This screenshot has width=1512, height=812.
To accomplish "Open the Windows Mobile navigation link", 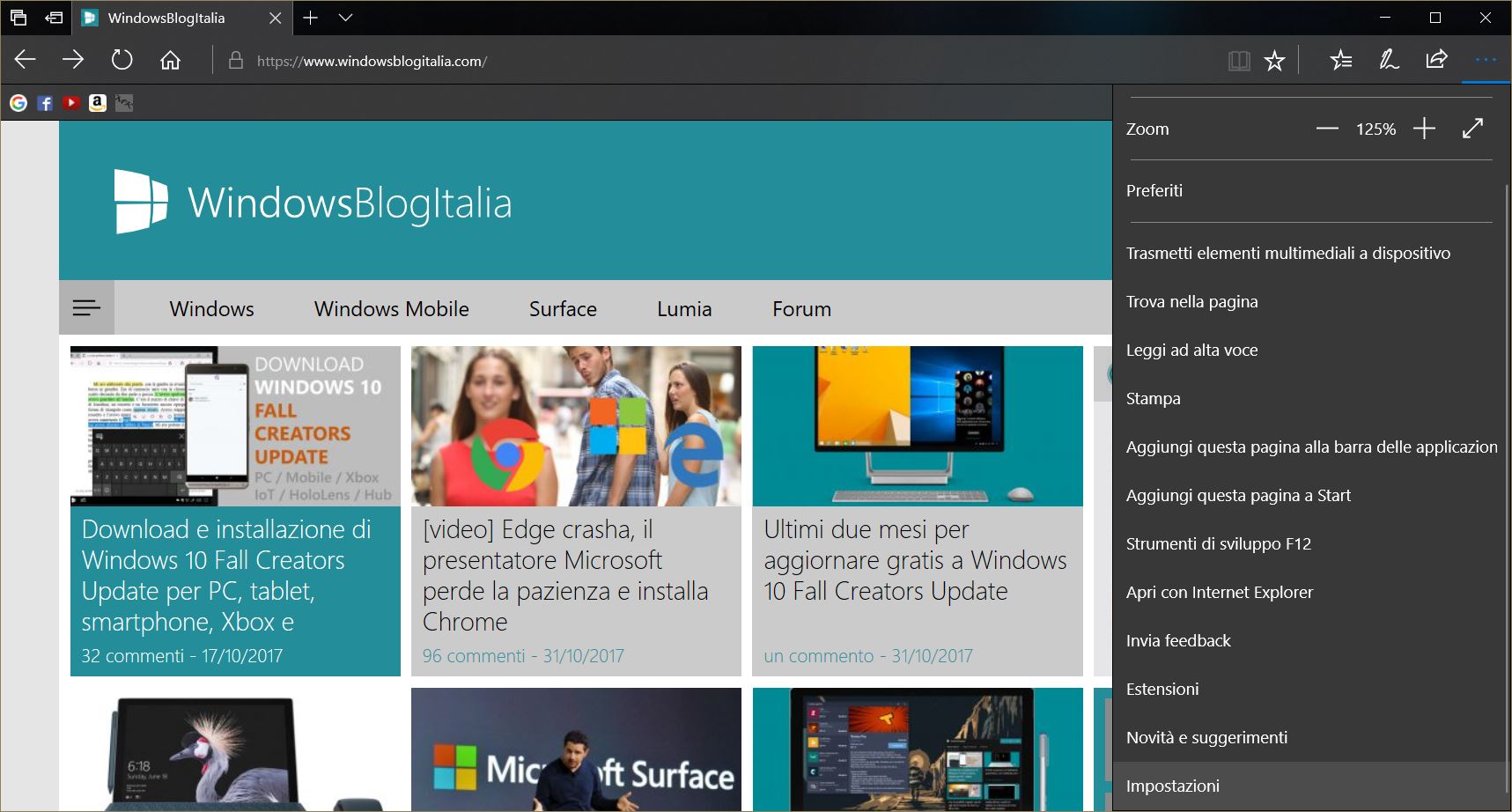I will tap(391, 309).
